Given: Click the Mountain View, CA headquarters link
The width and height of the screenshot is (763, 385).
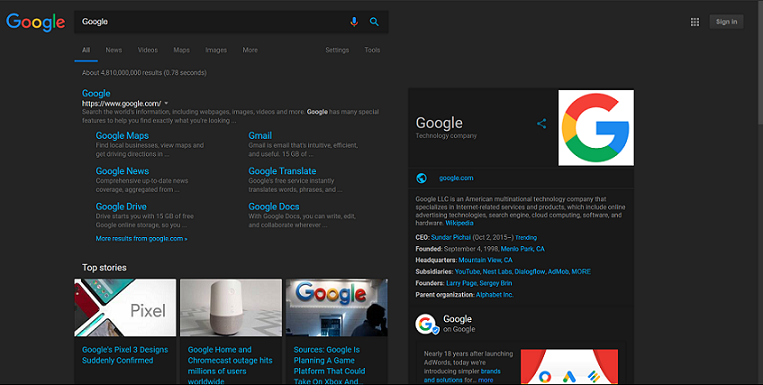Looking at the screenshot, I should (485, 260).
